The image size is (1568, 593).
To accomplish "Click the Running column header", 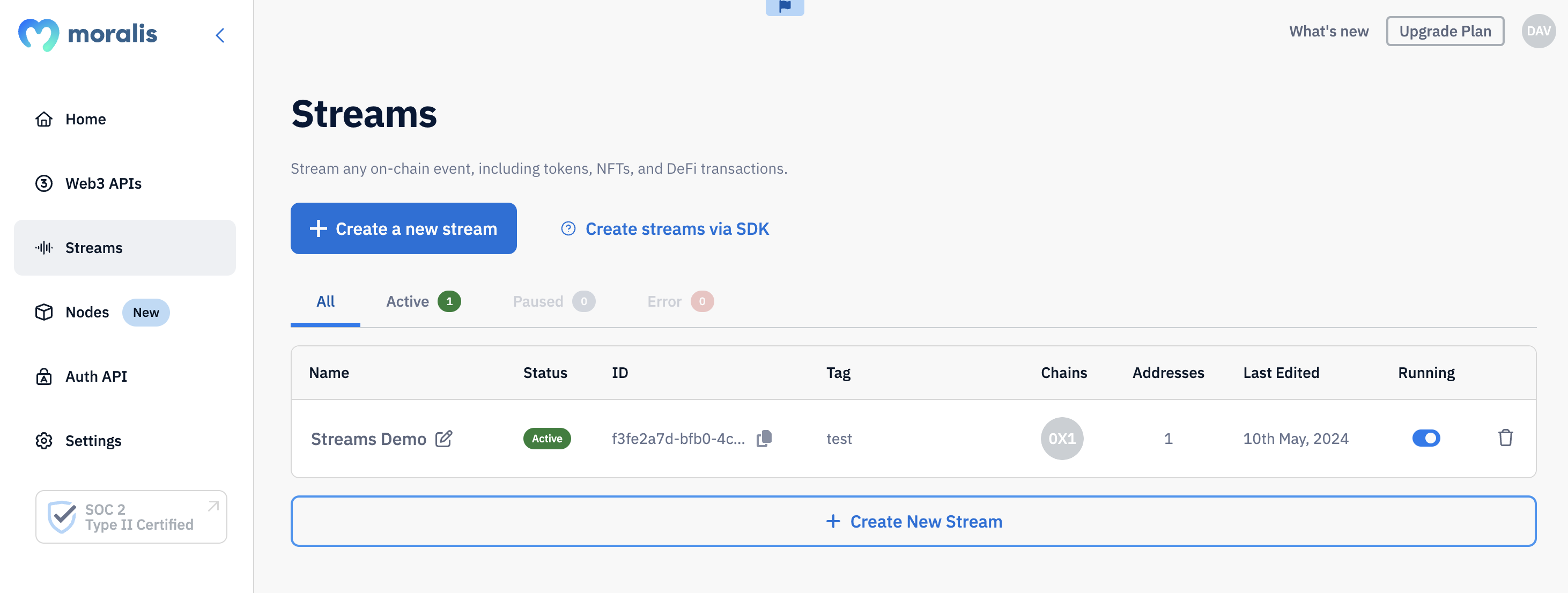I will pos(1426,373).
